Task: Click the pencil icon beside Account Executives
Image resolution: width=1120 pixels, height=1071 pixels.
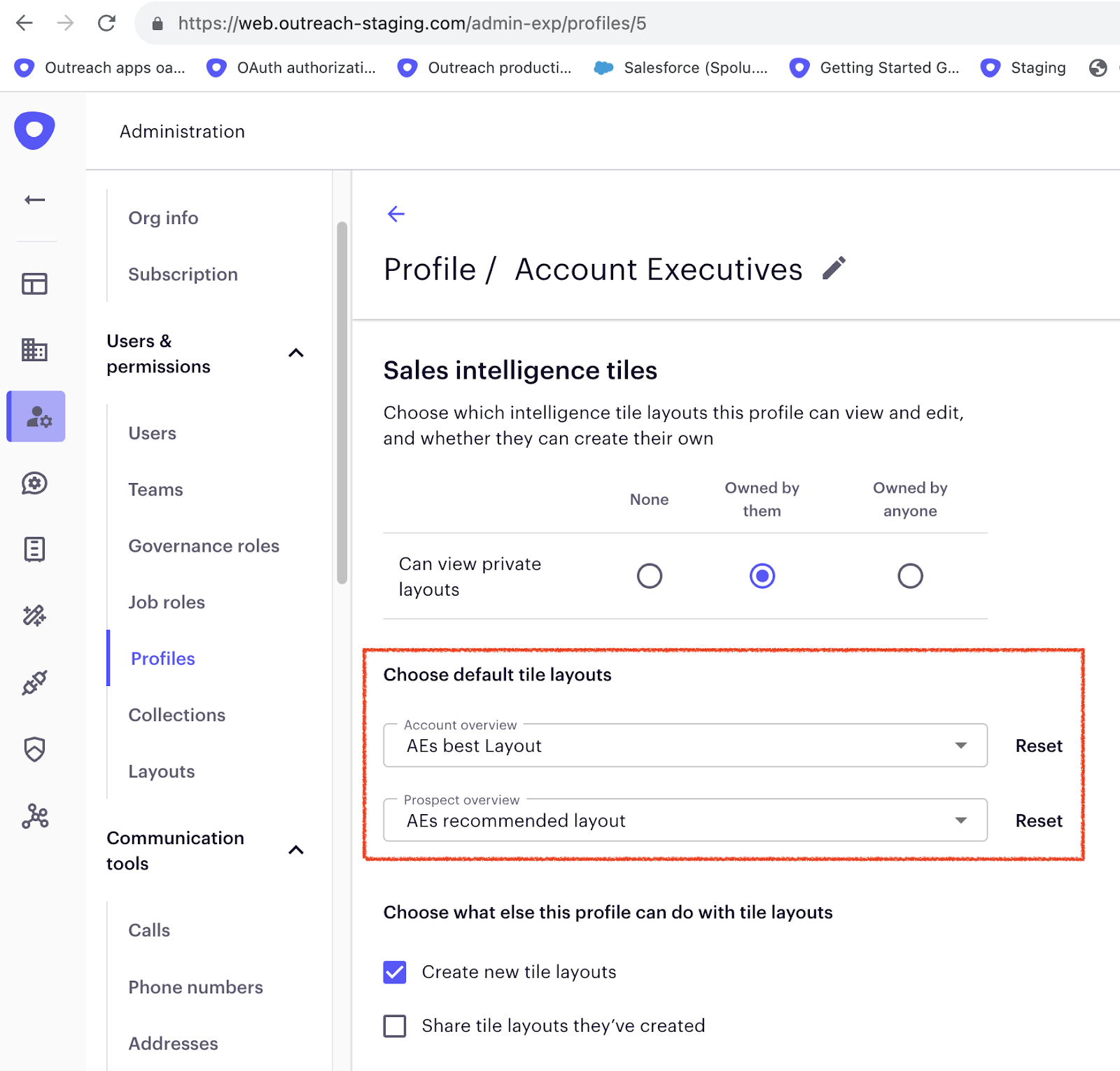Action: point(834,267)
